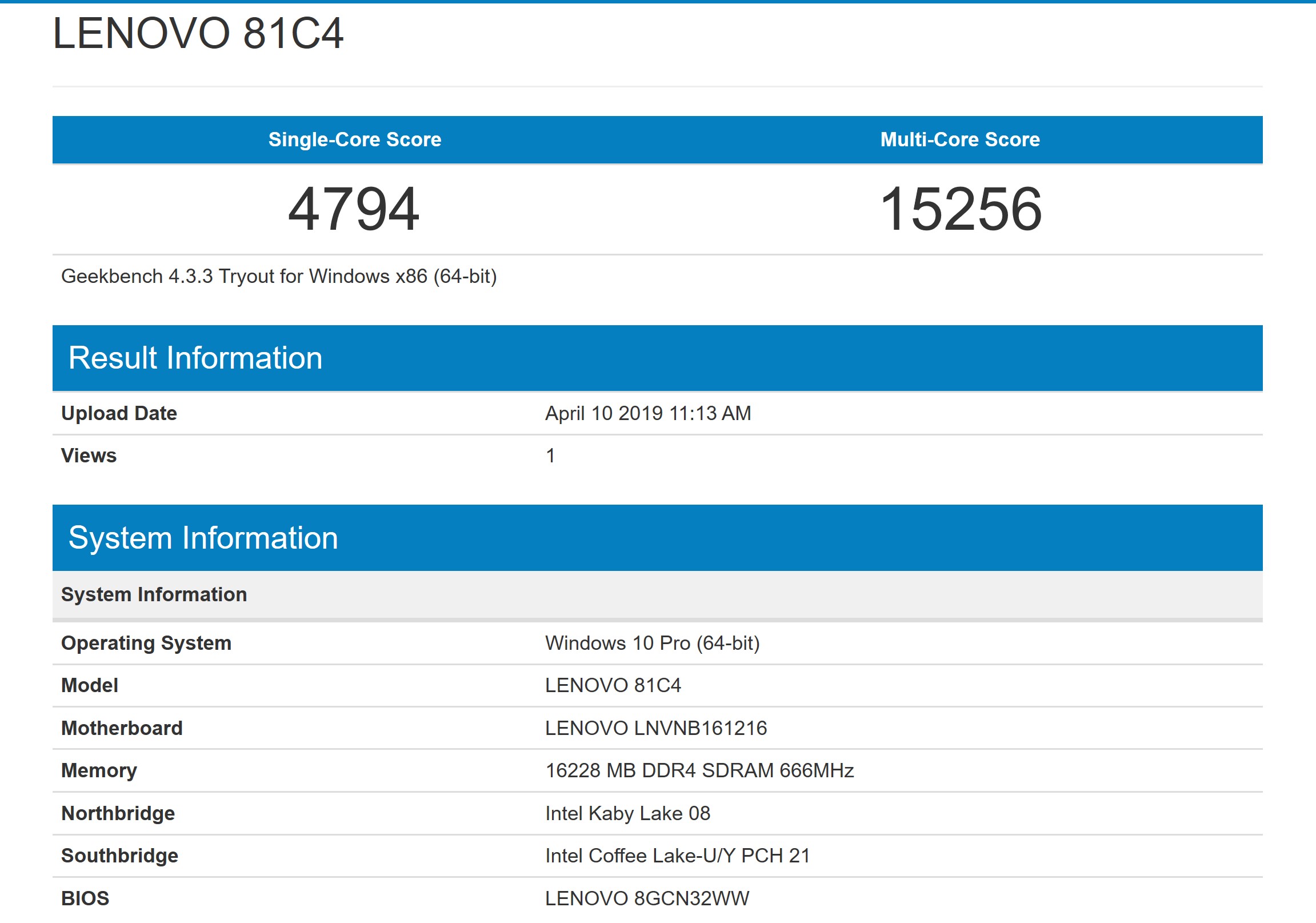Click the multi-core score value 15256
The width and height of the screenshot is (1316, 923).
(961, 209)
